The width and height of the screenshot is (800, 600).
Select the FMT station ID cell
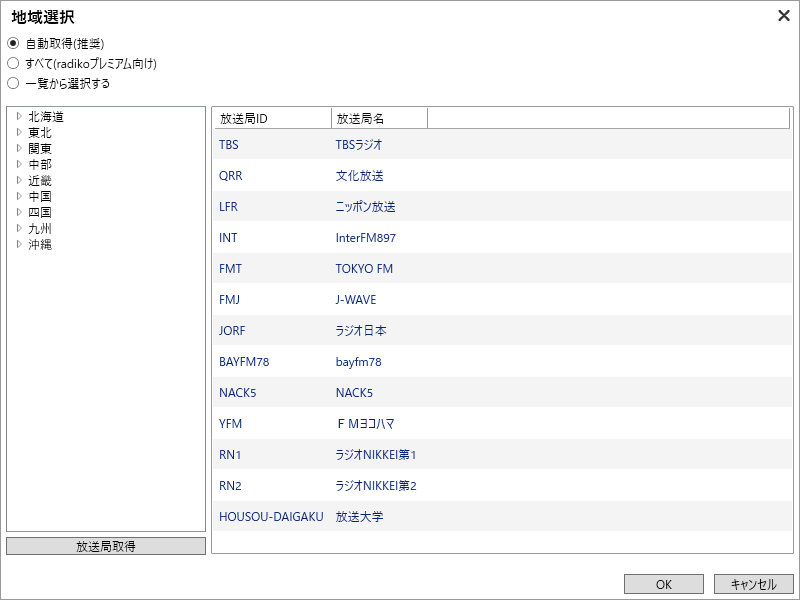click(230, 268)
